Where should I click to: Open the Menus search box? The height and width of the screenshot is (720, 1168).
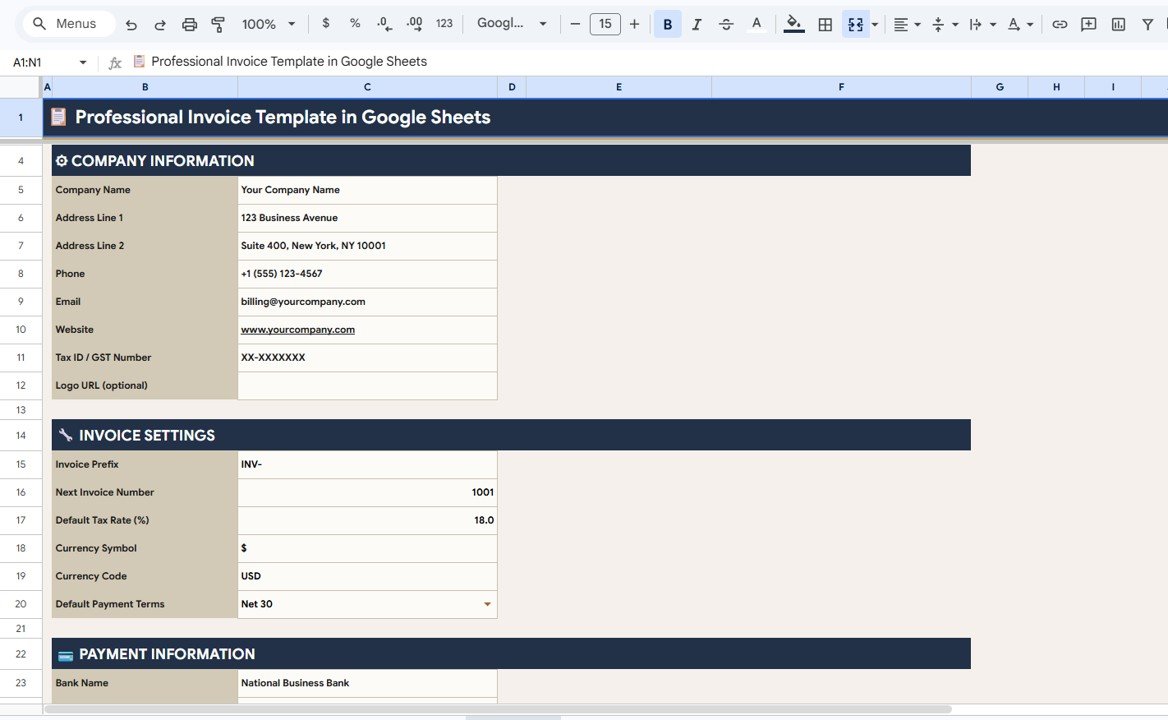pyautogui.click(x=67, y=22)
